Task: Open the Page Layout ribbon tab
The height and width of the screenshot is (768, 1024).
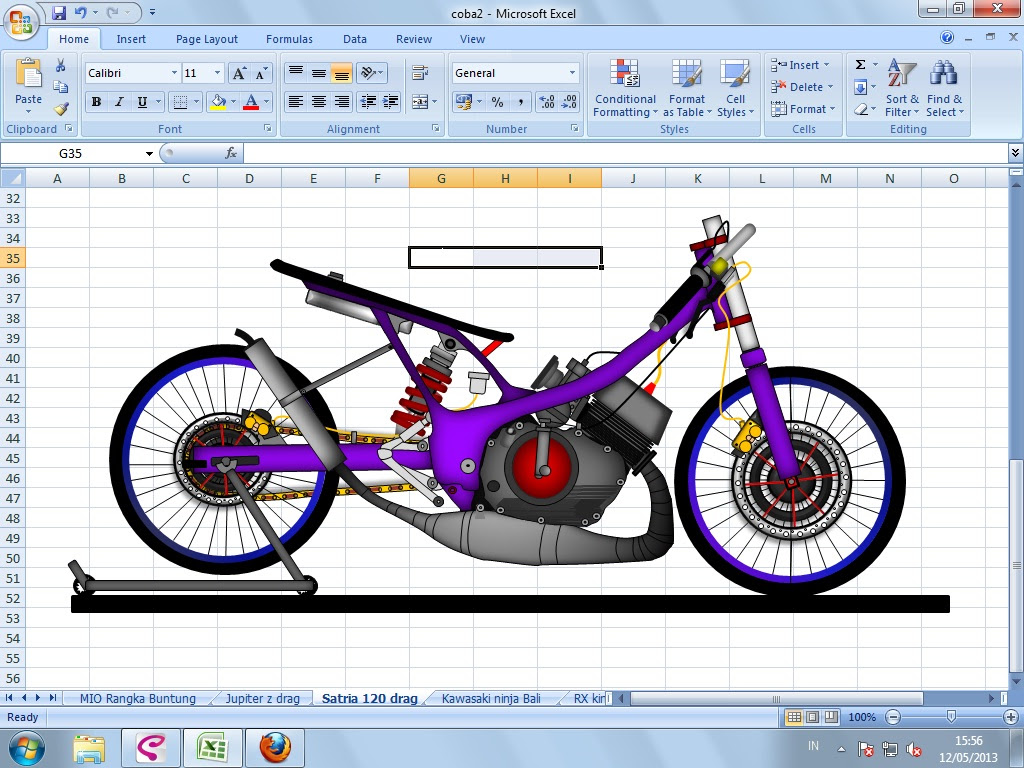Action: pos(206,39)
